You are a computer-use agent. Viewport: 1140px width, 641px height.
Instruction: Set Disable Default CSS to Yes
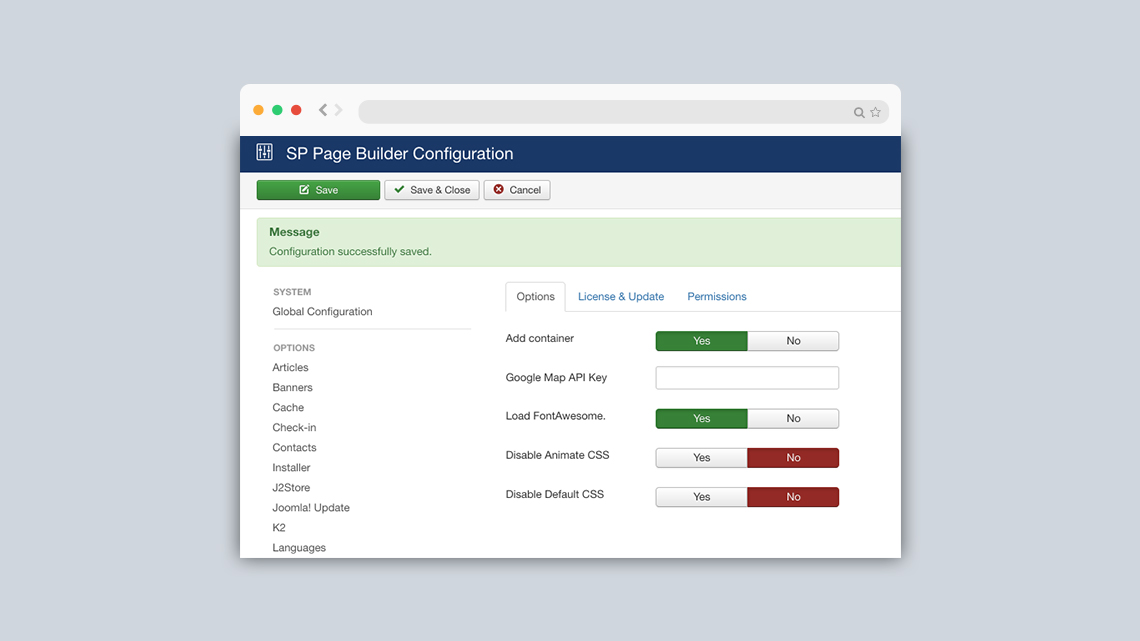tap(701, 497)
